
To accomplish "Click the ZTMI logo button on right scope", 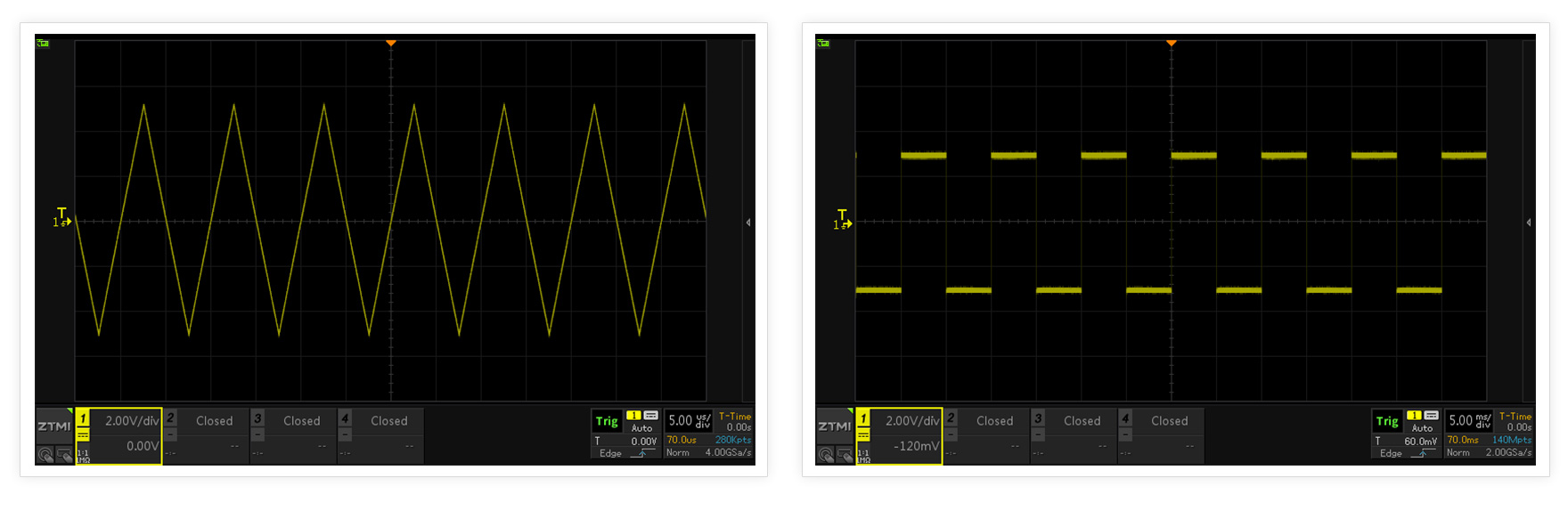I will 834,426.
